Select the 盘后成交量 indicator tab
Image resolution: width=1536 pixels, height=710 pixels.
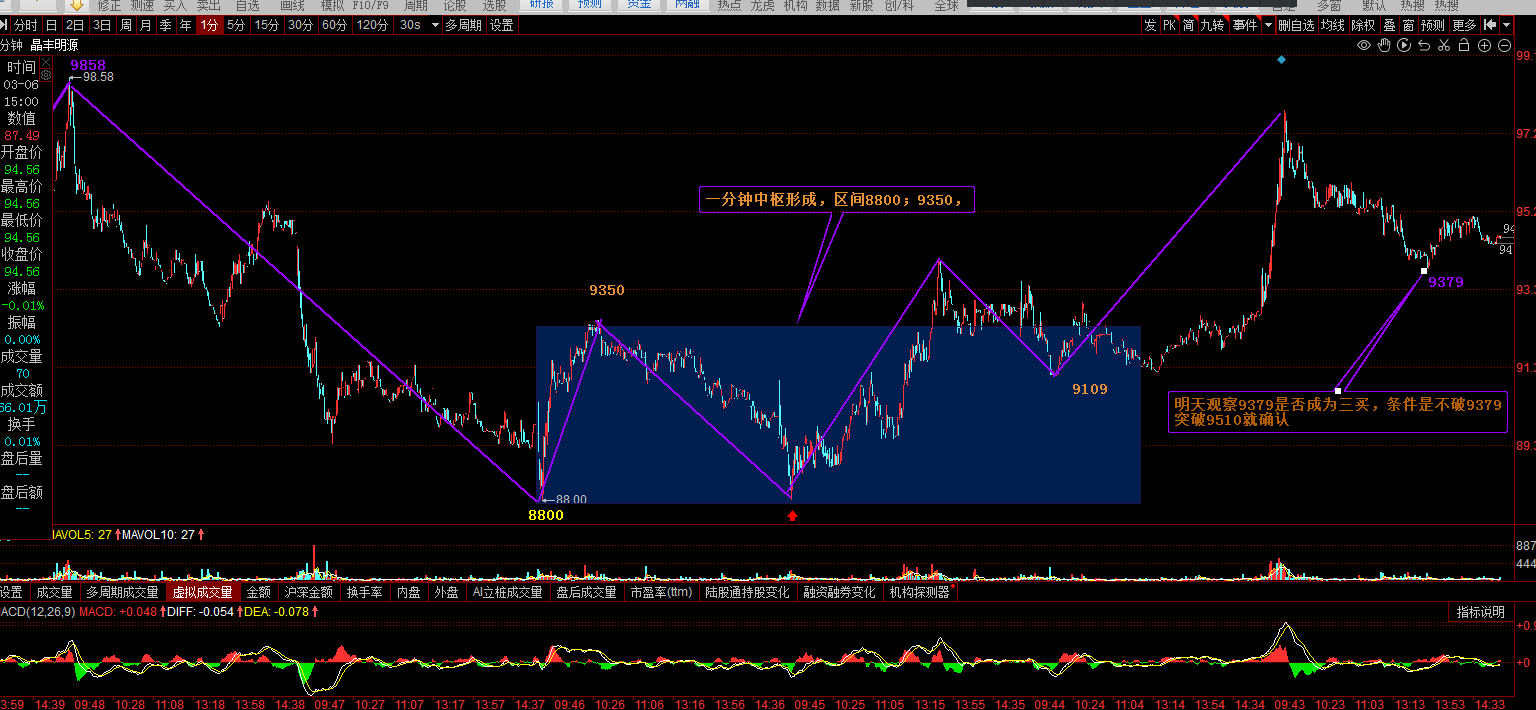(587, 592)
